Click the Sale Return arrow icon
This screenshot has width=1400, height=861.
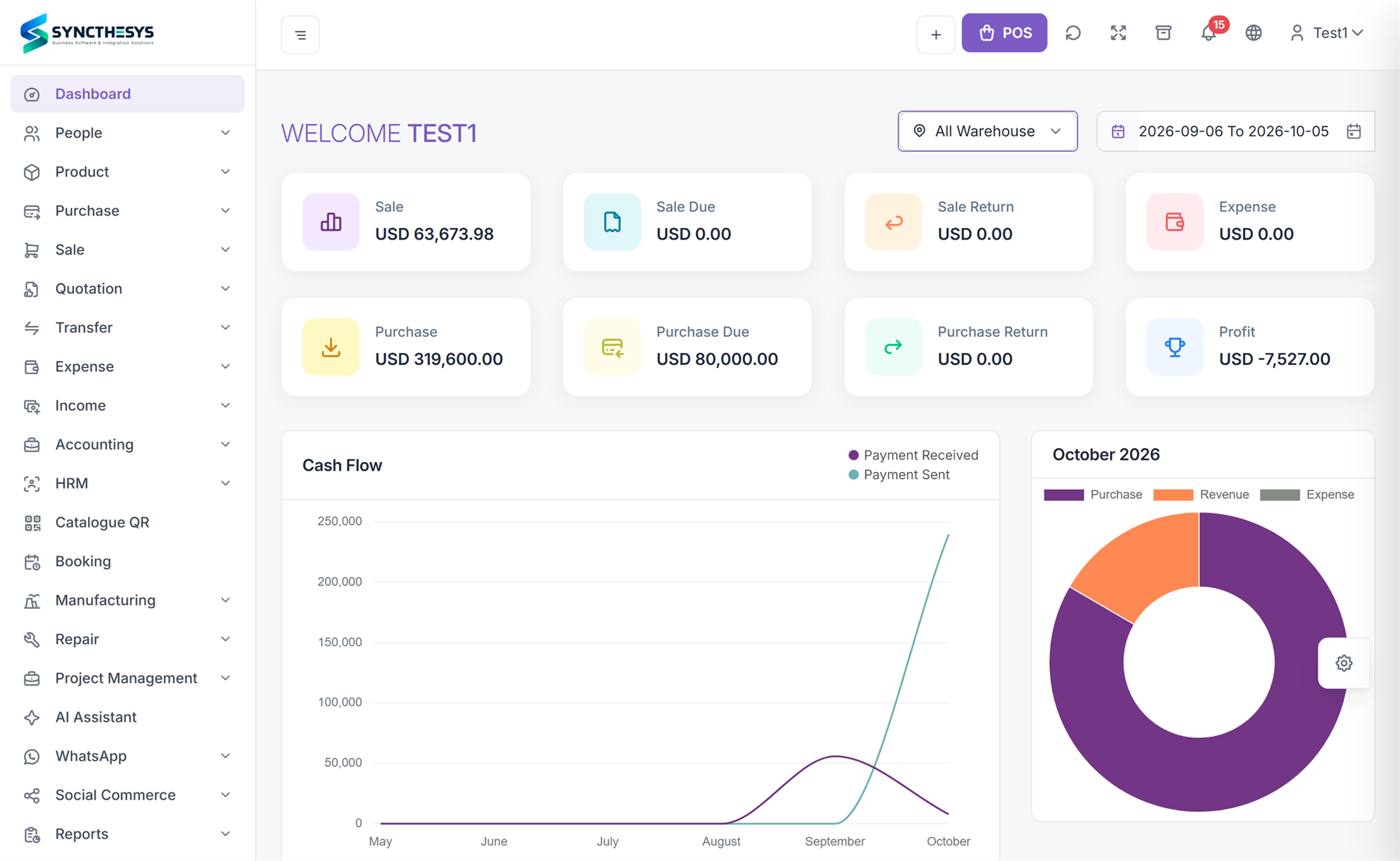coord(894,222)
